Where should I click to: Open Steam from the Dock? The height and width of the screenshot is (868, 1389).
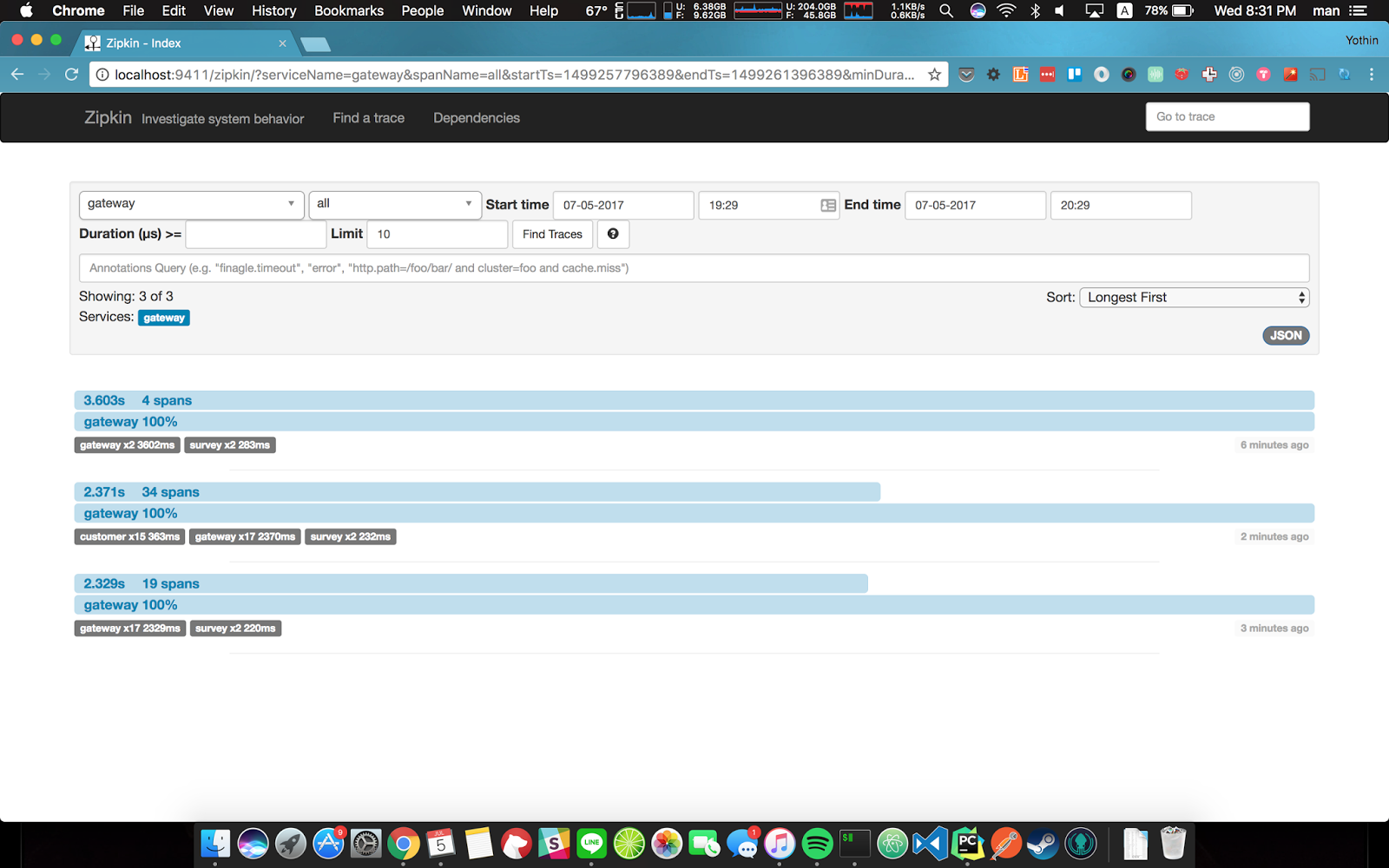(x=1043, y=843)
